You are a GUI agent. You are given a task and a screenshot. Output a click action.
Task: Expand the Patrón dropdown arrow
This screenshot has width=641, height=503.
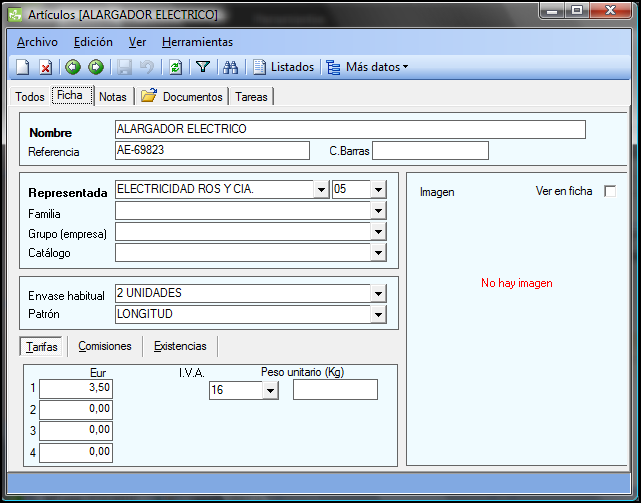point(379,314)
